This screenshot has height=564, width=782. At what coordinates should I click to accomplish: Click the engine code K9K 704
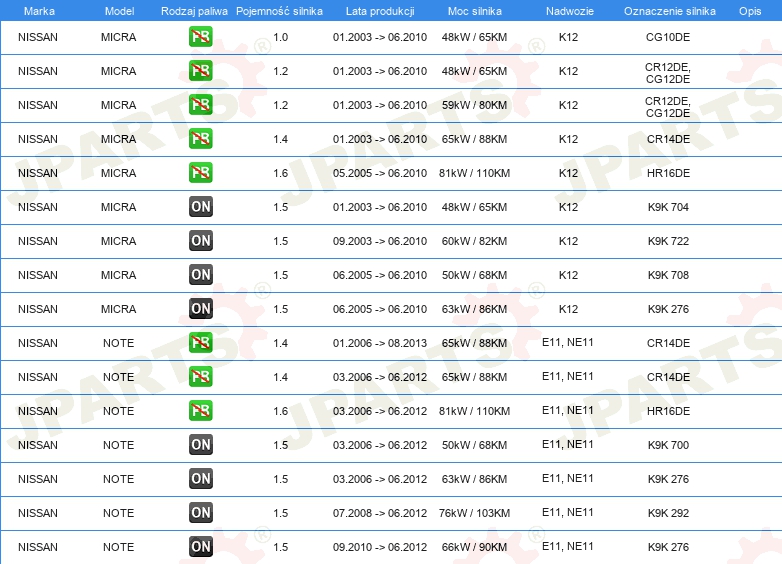coord(668,207)
